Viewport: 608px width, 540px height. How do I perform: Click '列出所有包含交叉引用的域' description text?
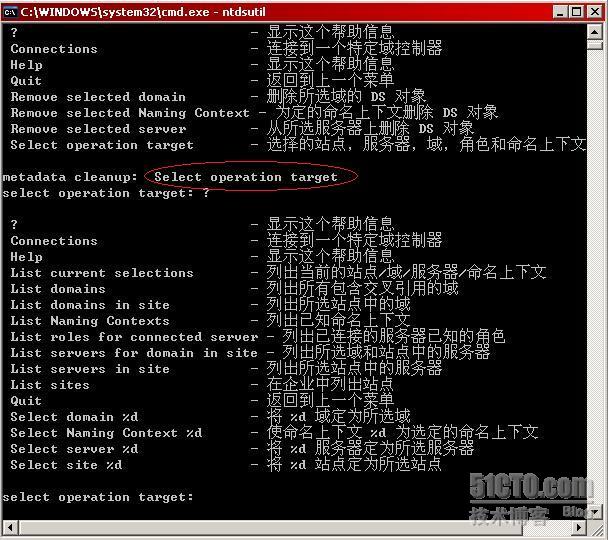coord(362,289)
